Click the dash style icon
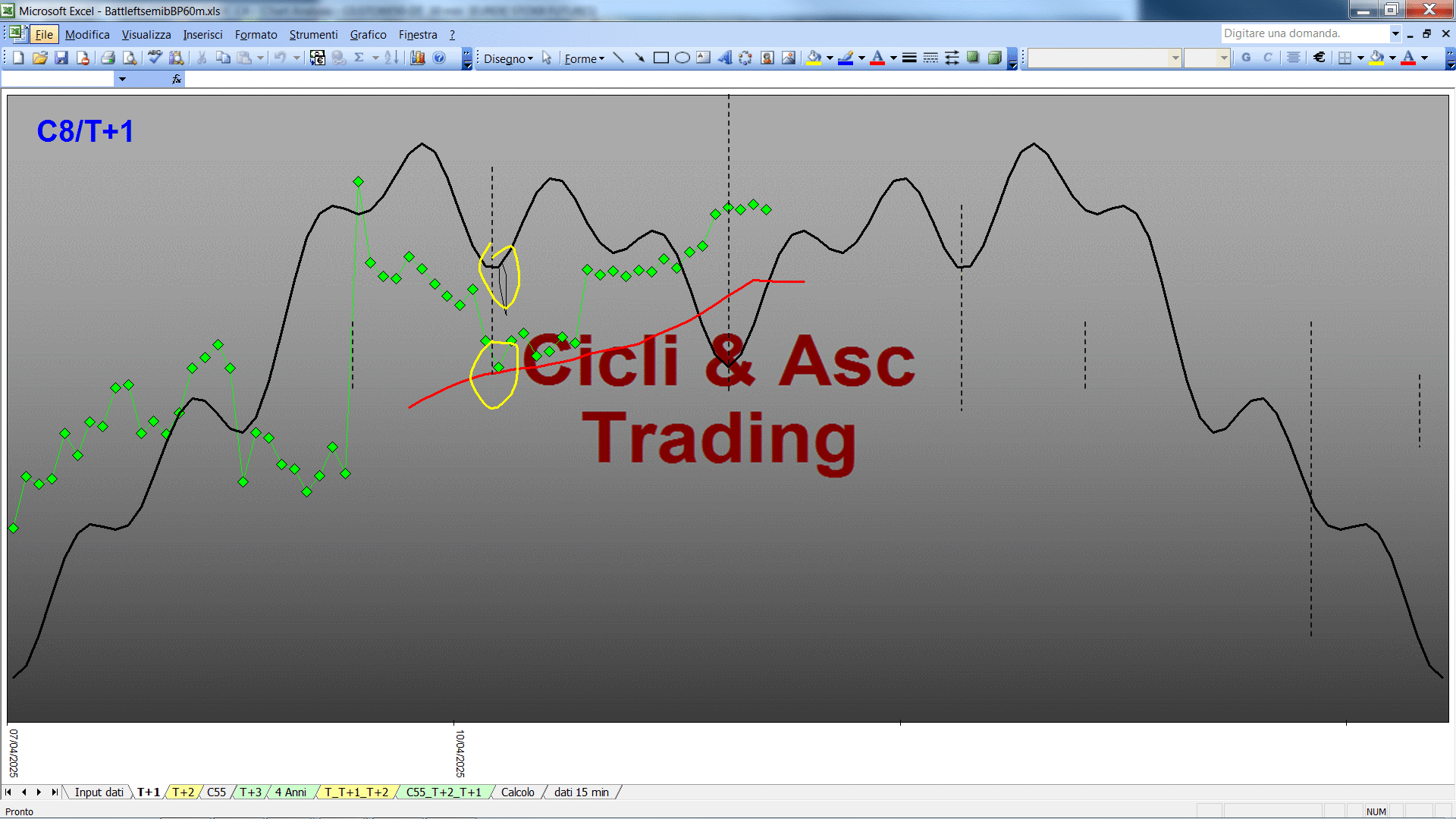Screen dimensions: 1456x819 tap(930, 58)
